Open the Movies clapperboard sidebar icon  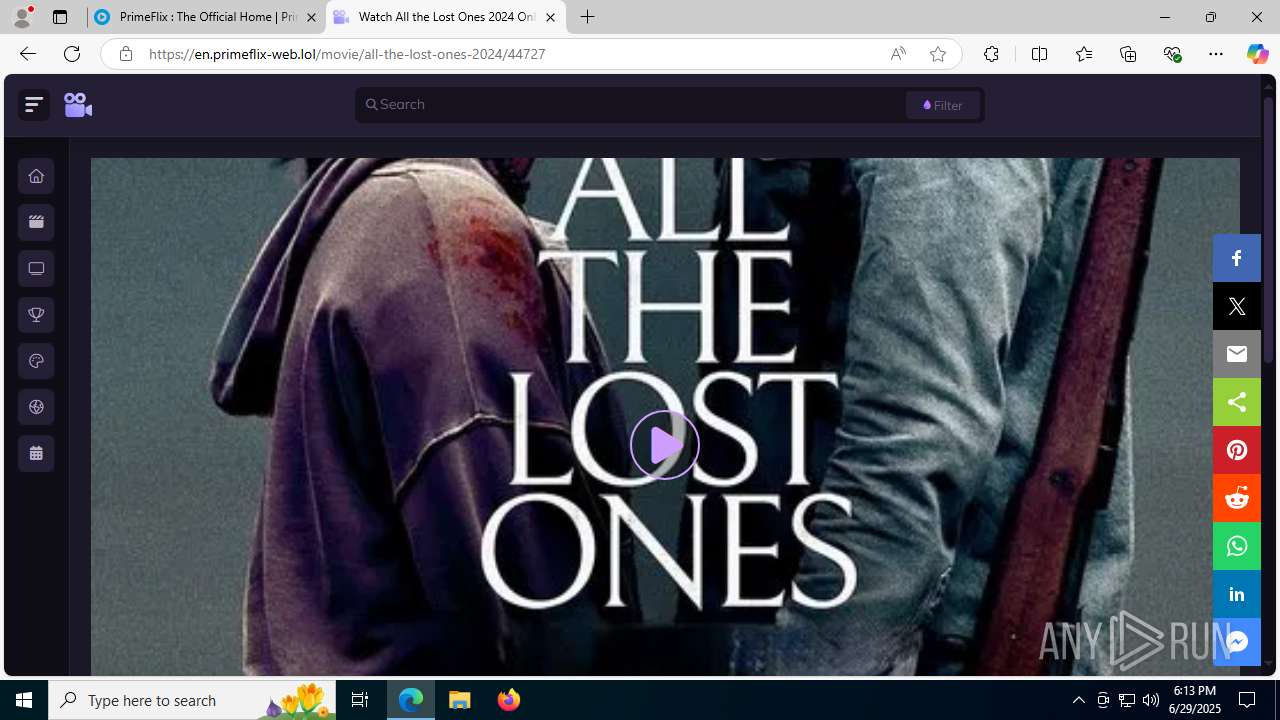click(36, 222)
